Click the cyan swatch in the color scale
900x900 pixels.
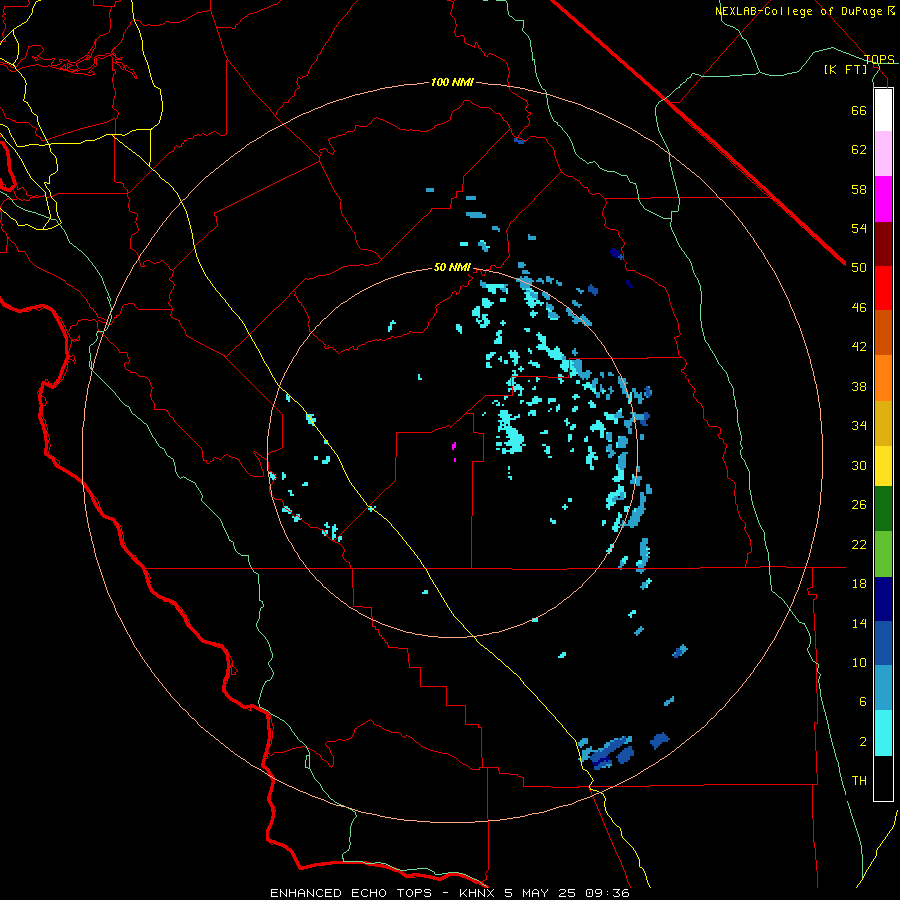tap(883, 733)
